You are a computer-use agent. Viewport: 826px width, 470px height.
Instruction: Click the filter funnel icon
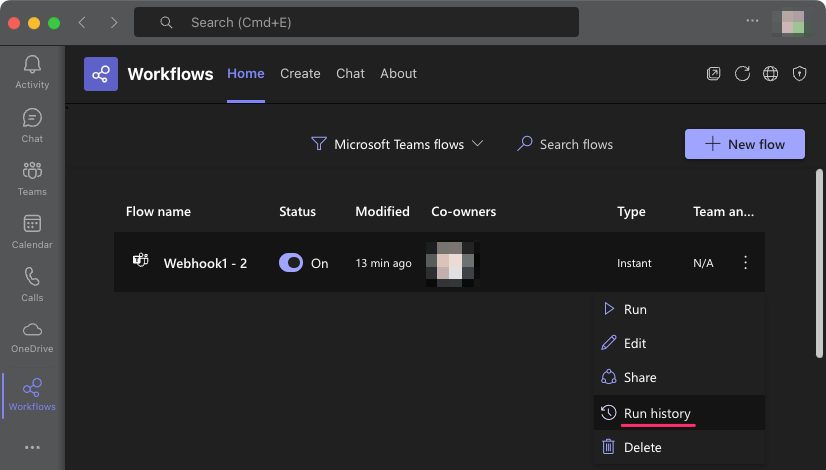tap(319, 143)
